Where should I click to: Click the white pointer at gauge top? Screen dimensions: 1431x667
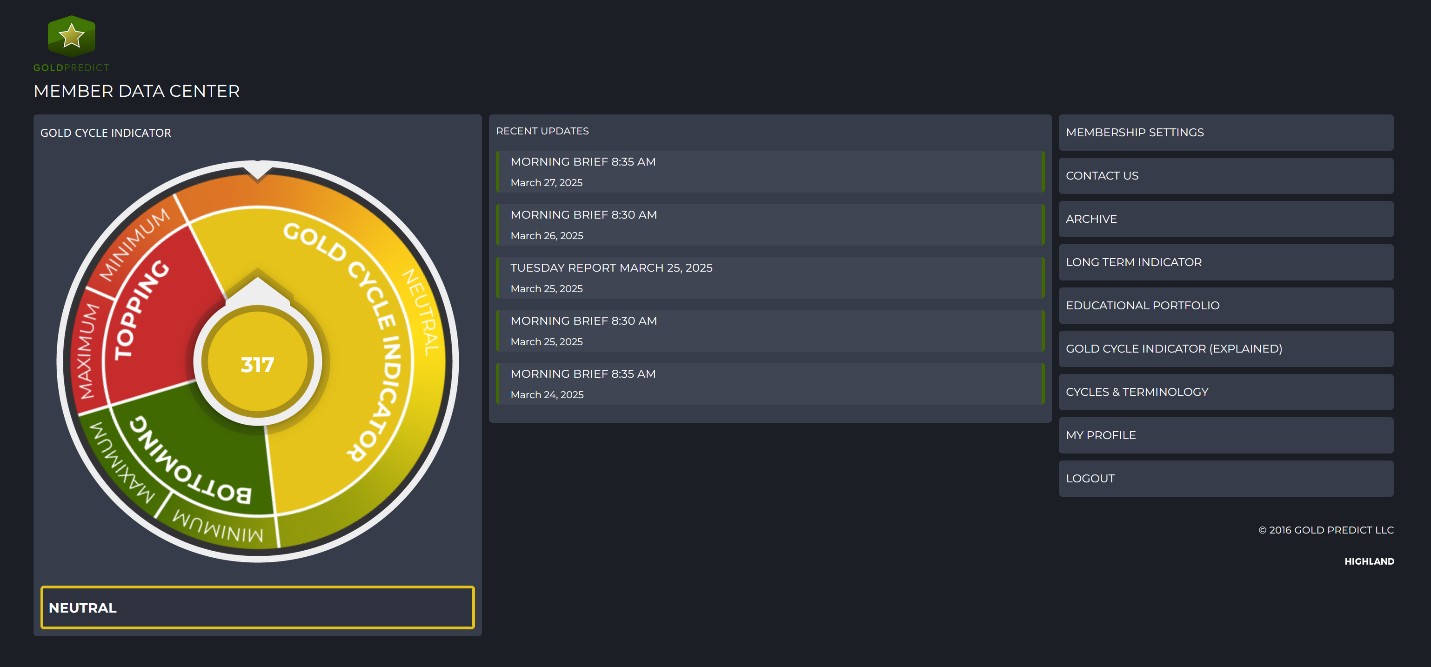pos(257,170)
